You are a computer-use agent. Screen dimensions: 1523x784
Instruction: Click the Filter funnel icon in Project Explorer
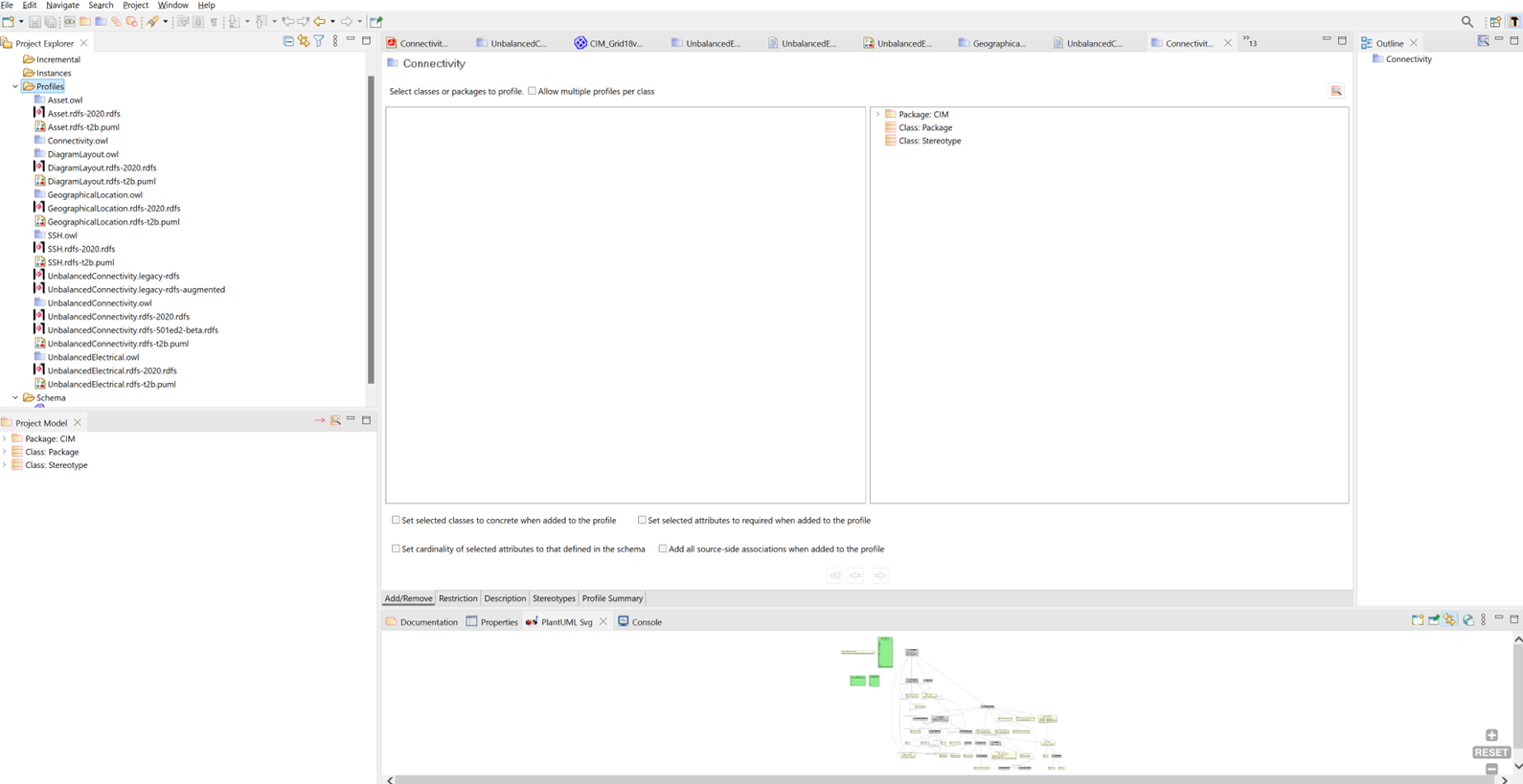pos(319,41)
